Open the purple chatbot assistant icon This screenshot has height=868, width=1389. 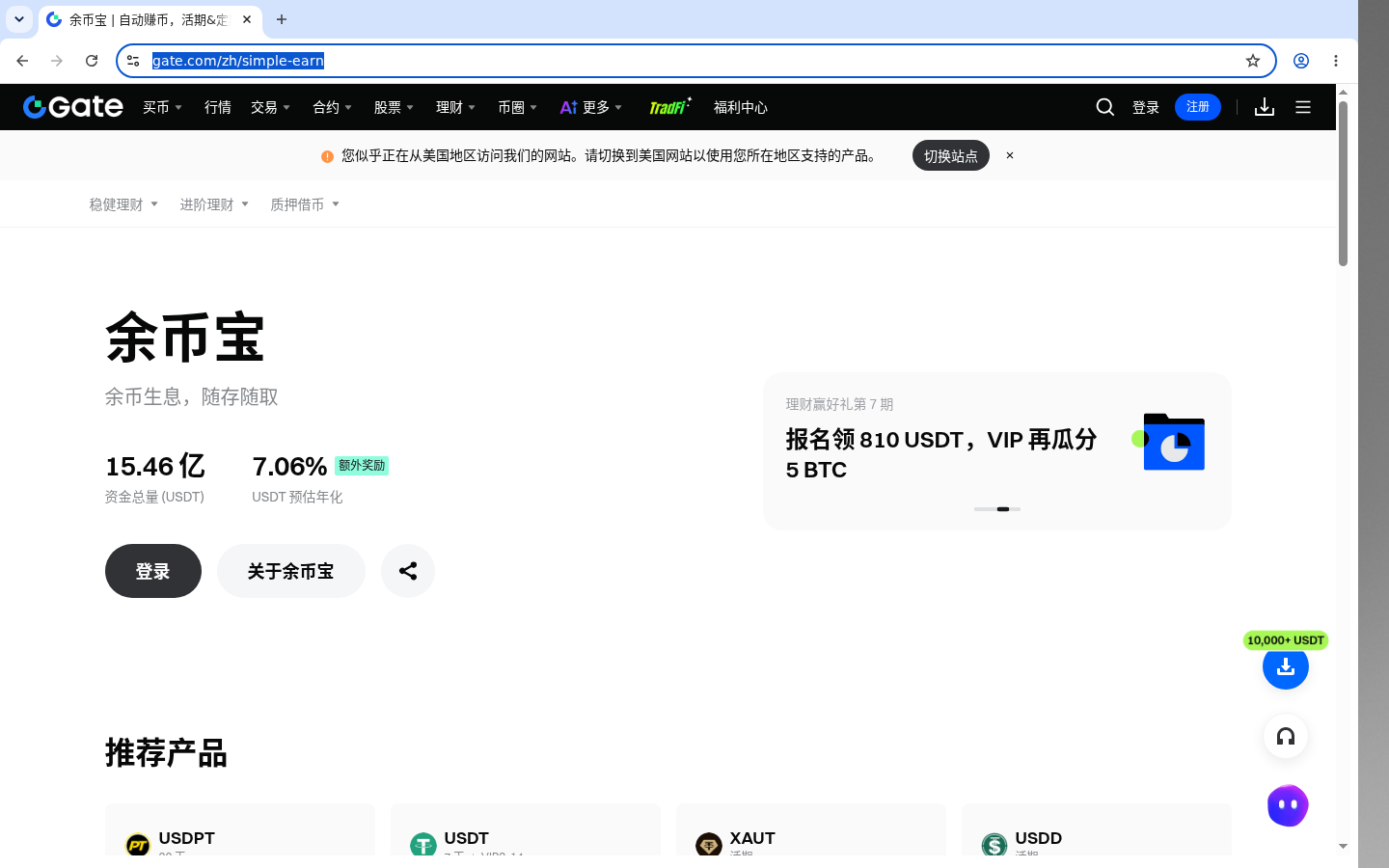1288,805
